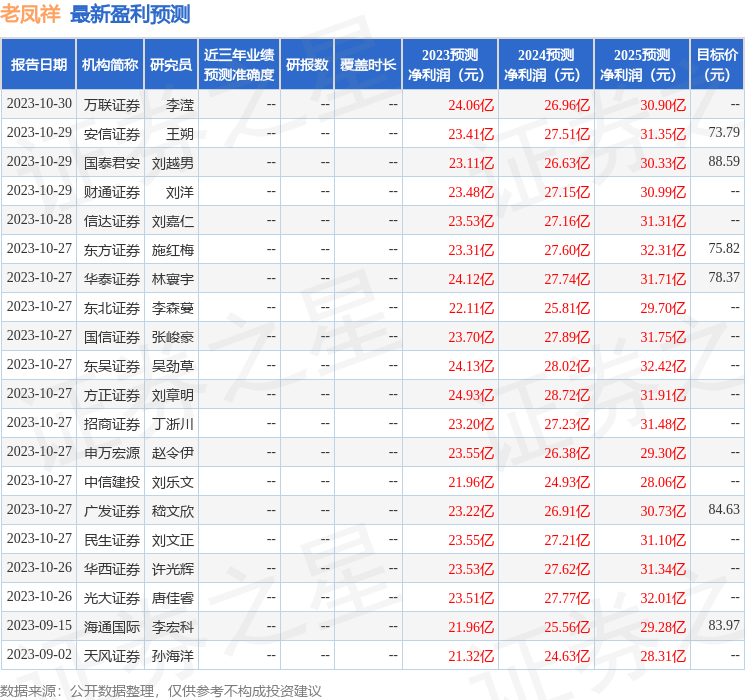Click the 目标价(元) column header

coord(717,65)
